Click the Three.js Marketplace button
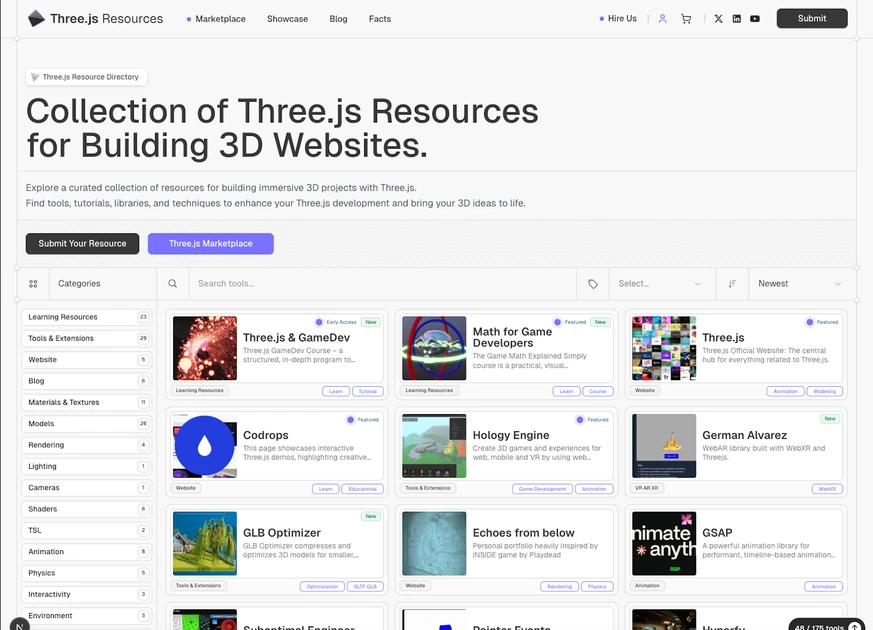873x630 pixels. (x=210, y=244)
